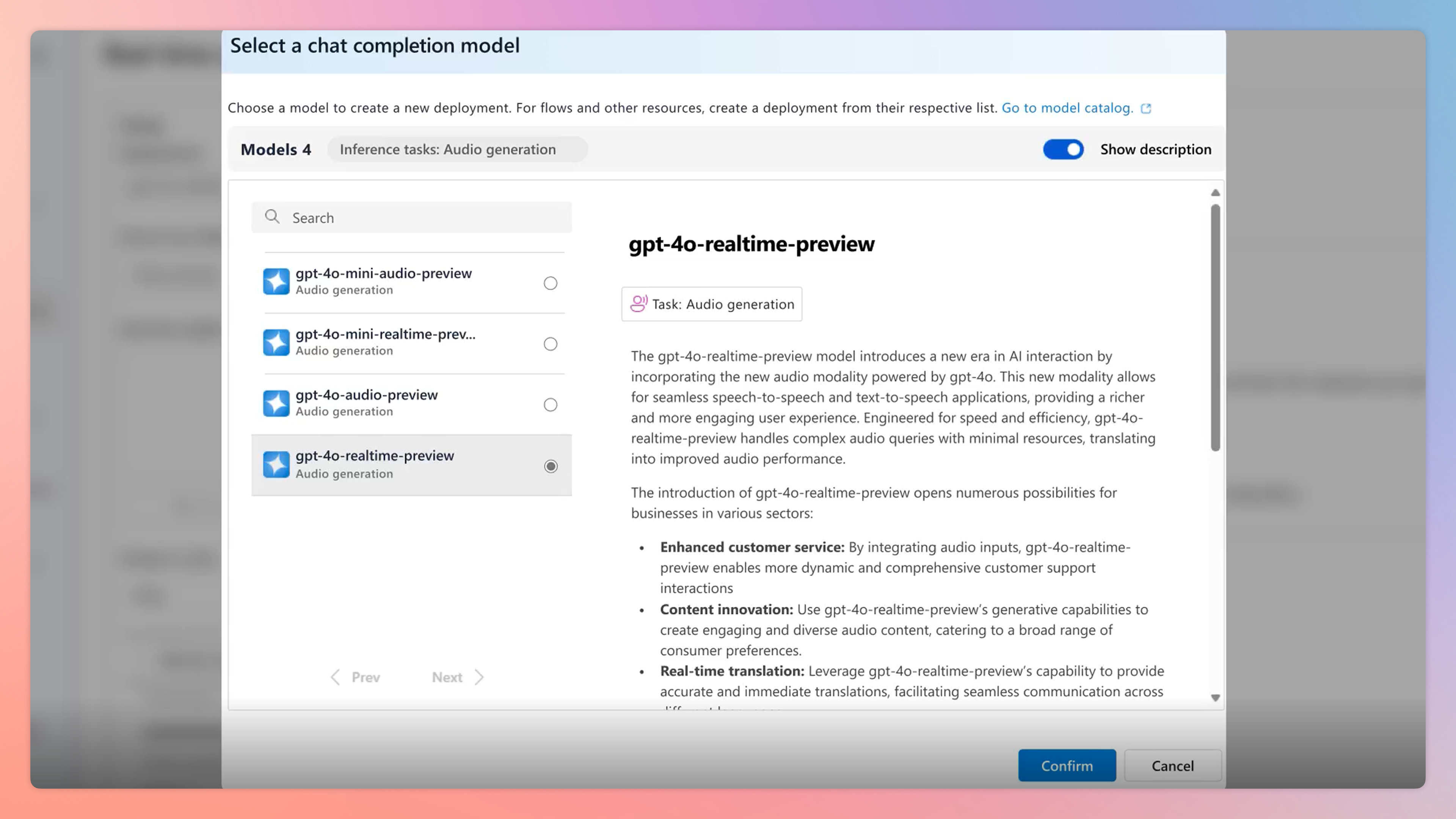Click into the model Search field

pos(411,218)
